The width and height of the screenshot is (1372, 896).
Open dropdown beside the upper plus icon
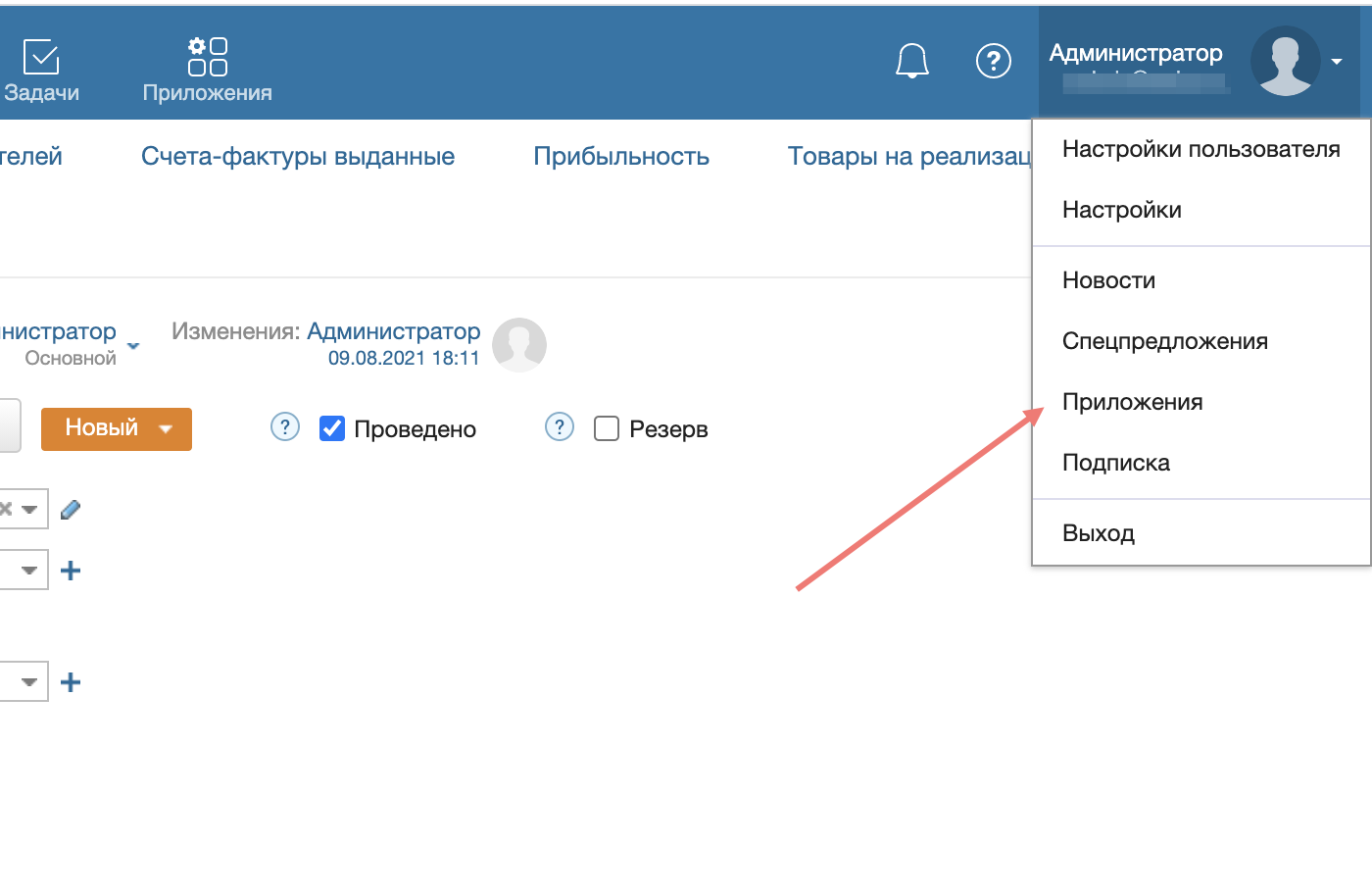[x=29, y=570]
